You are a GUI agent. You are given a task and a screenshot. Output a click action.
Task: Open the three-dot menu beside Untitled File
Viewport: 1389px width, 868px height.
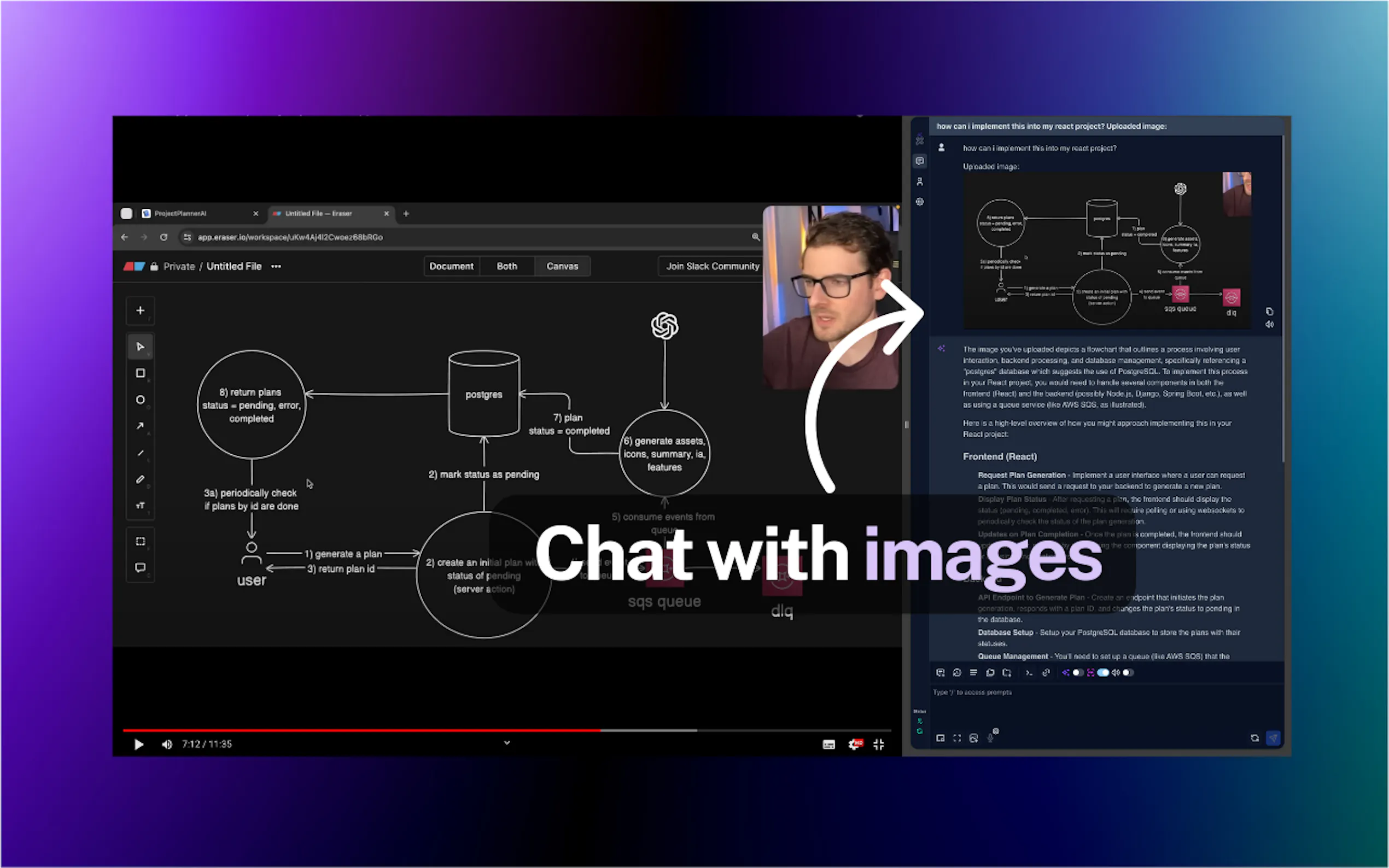pyautogui.click(x=276, y=266)
